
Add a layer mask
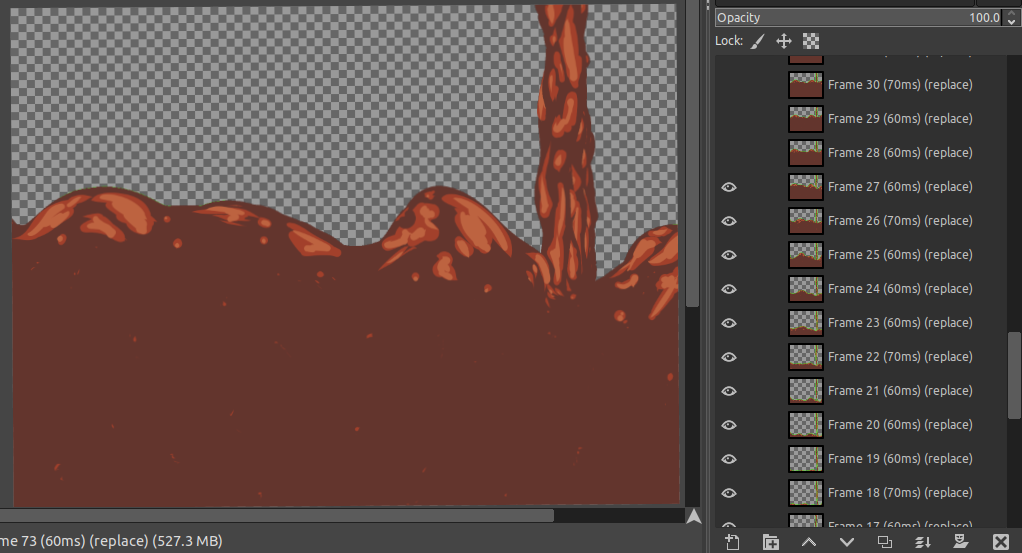pos(960,542)
